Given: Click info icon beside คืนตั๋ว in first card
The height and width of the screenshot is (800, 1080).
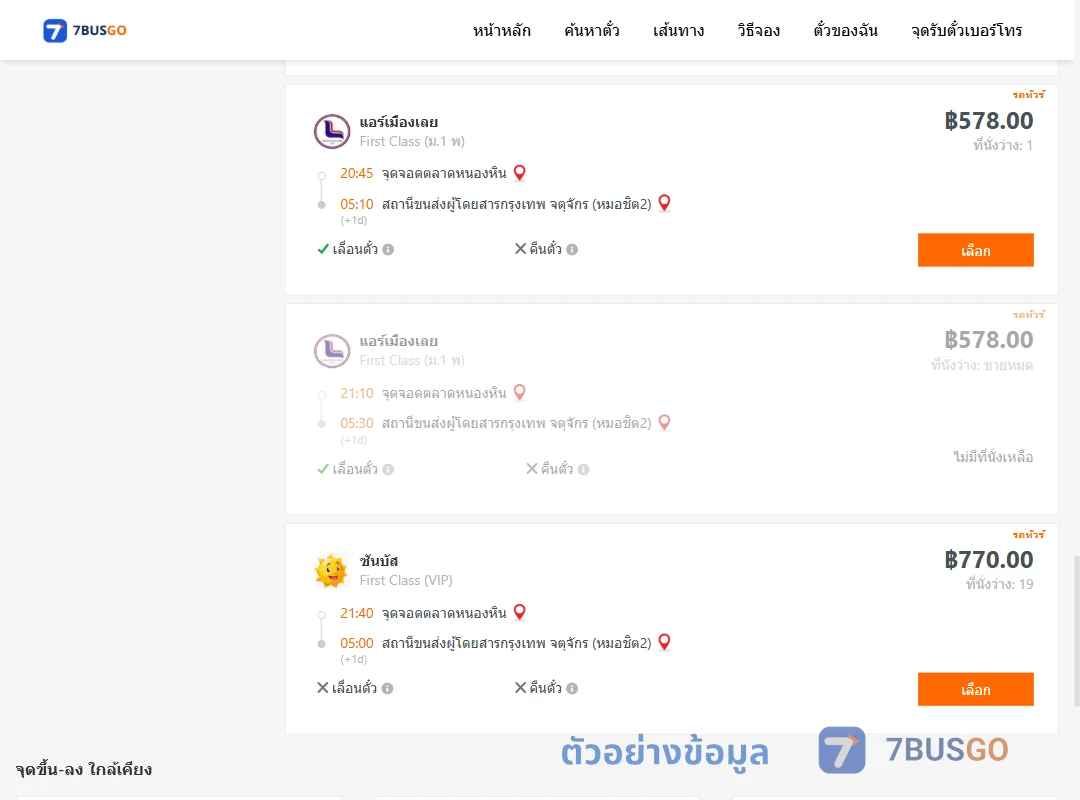Looking at the screenshot, I should click(572, 249).
